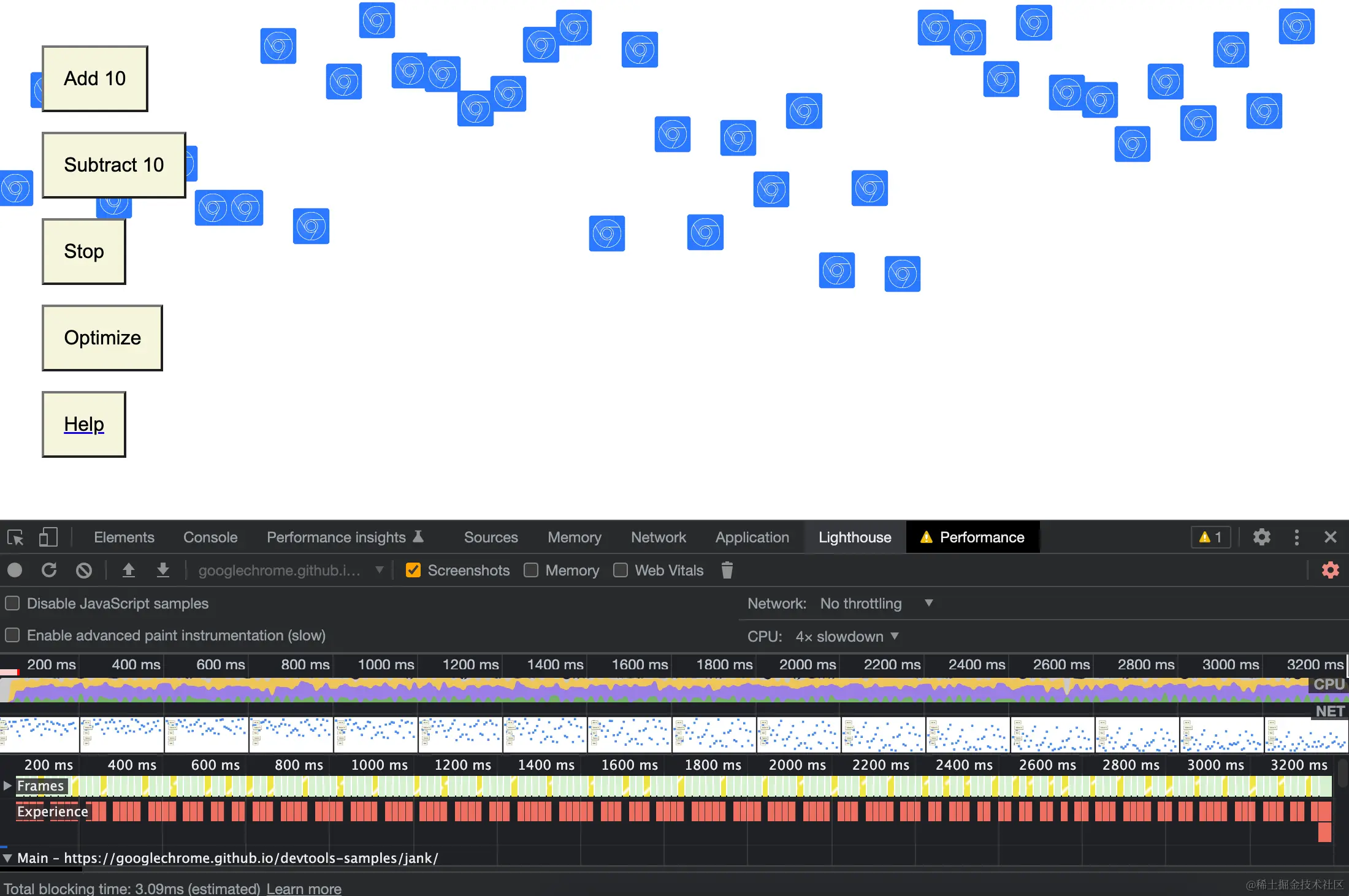Open the Learn more link
The width and height of the screenshot is (1349, 896).
pyautogui.click(x=304, y=888)
